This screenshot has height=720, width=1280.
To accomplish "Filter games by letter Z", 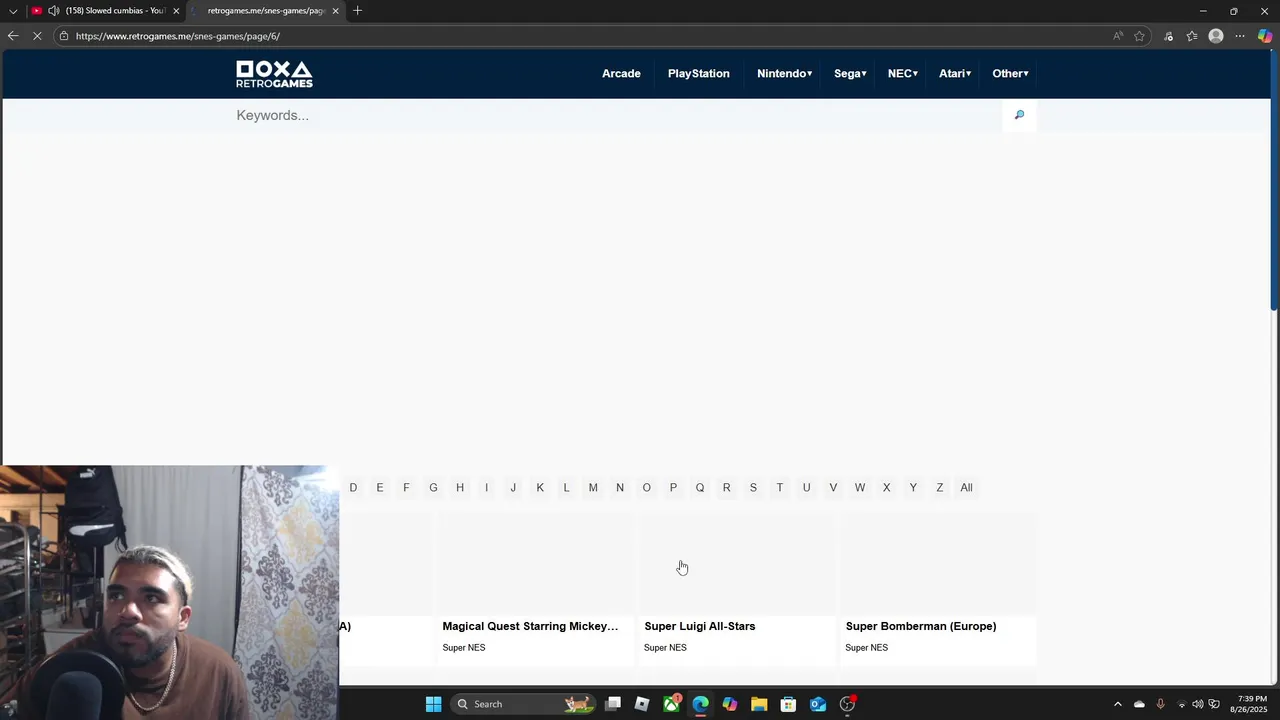I will click(x=940, y=488).
